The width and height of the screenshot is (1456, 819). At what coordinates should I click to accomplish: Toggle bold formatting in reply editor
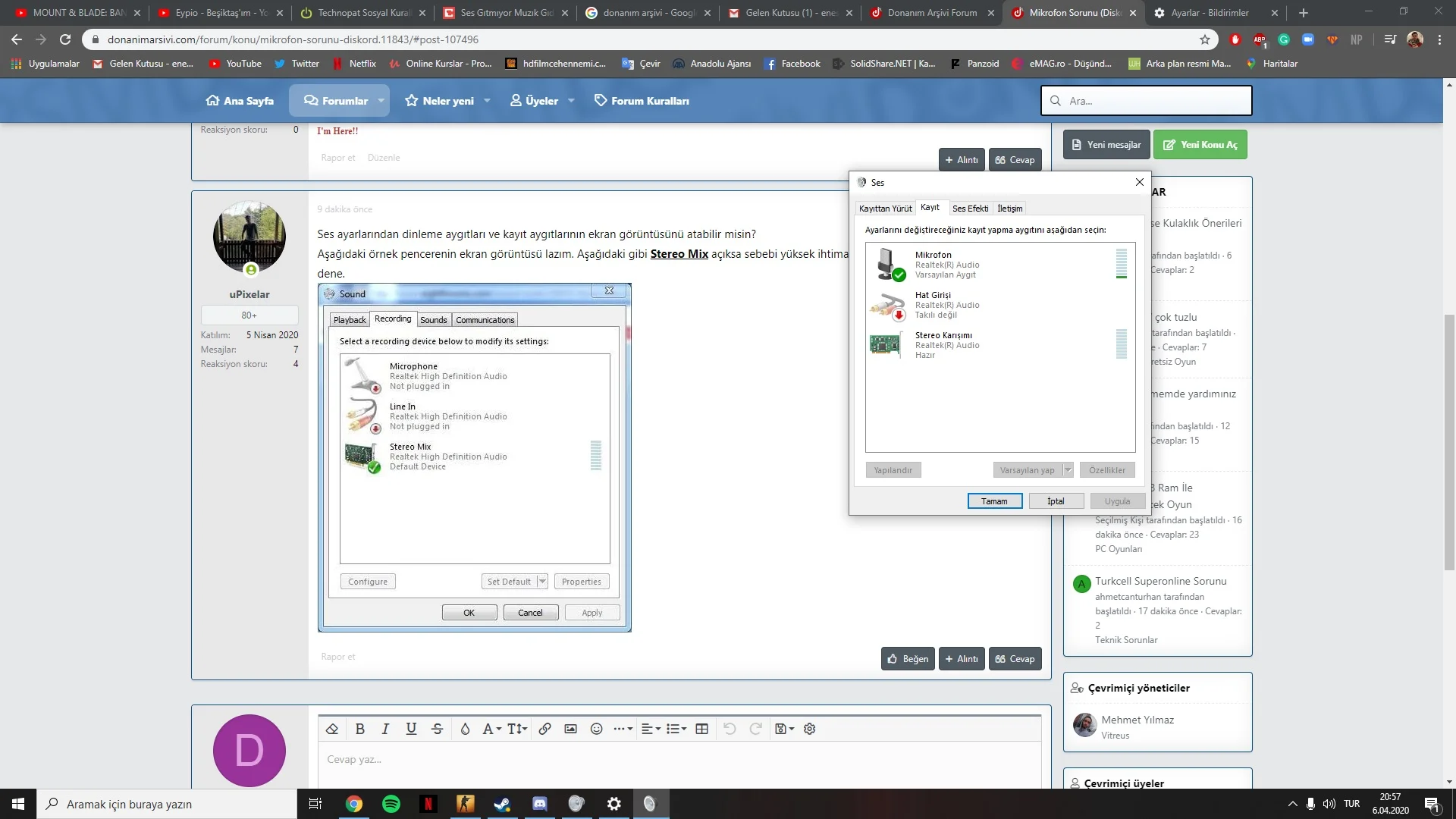[360, 729]
